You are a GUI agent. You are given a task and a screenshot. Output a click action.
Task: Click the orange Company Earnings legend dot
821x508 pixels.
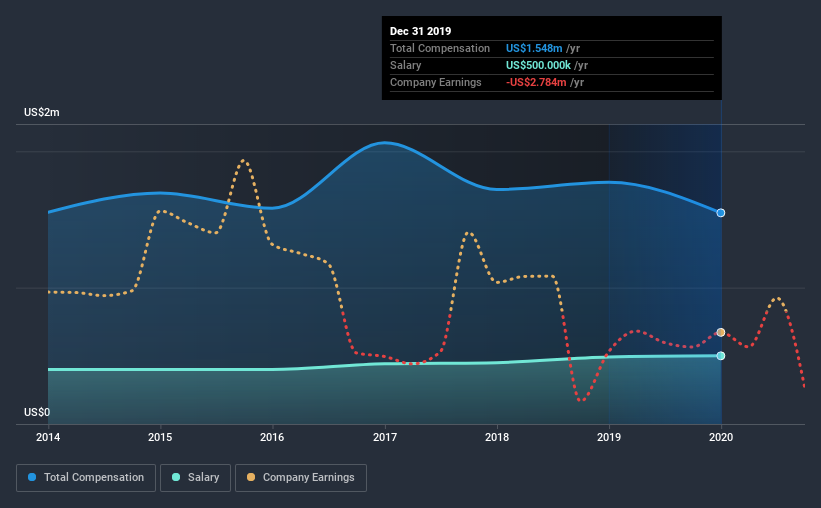coord(251,477)
